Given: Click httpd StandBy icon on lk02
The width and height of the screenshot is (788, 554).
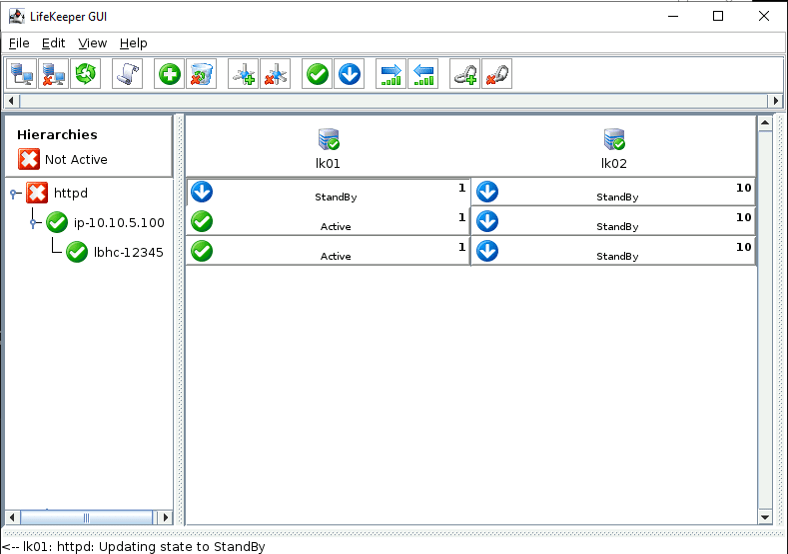Looking at the screenshot, I should tap(487, 192).
